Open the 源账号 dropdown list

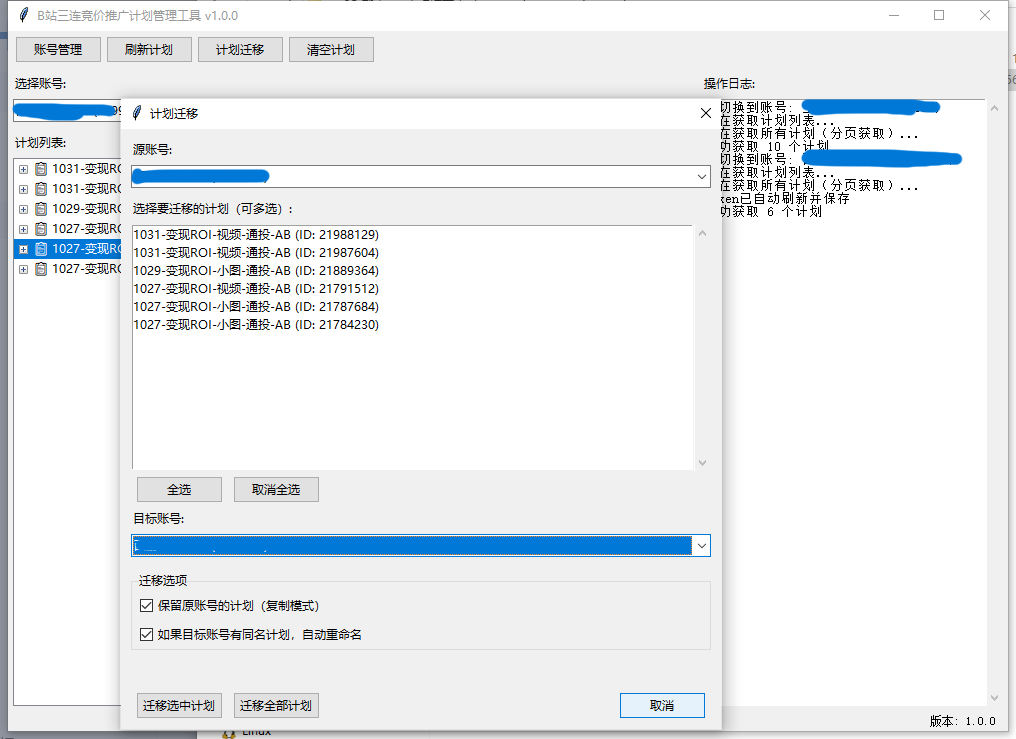click(x=702, y=176)
